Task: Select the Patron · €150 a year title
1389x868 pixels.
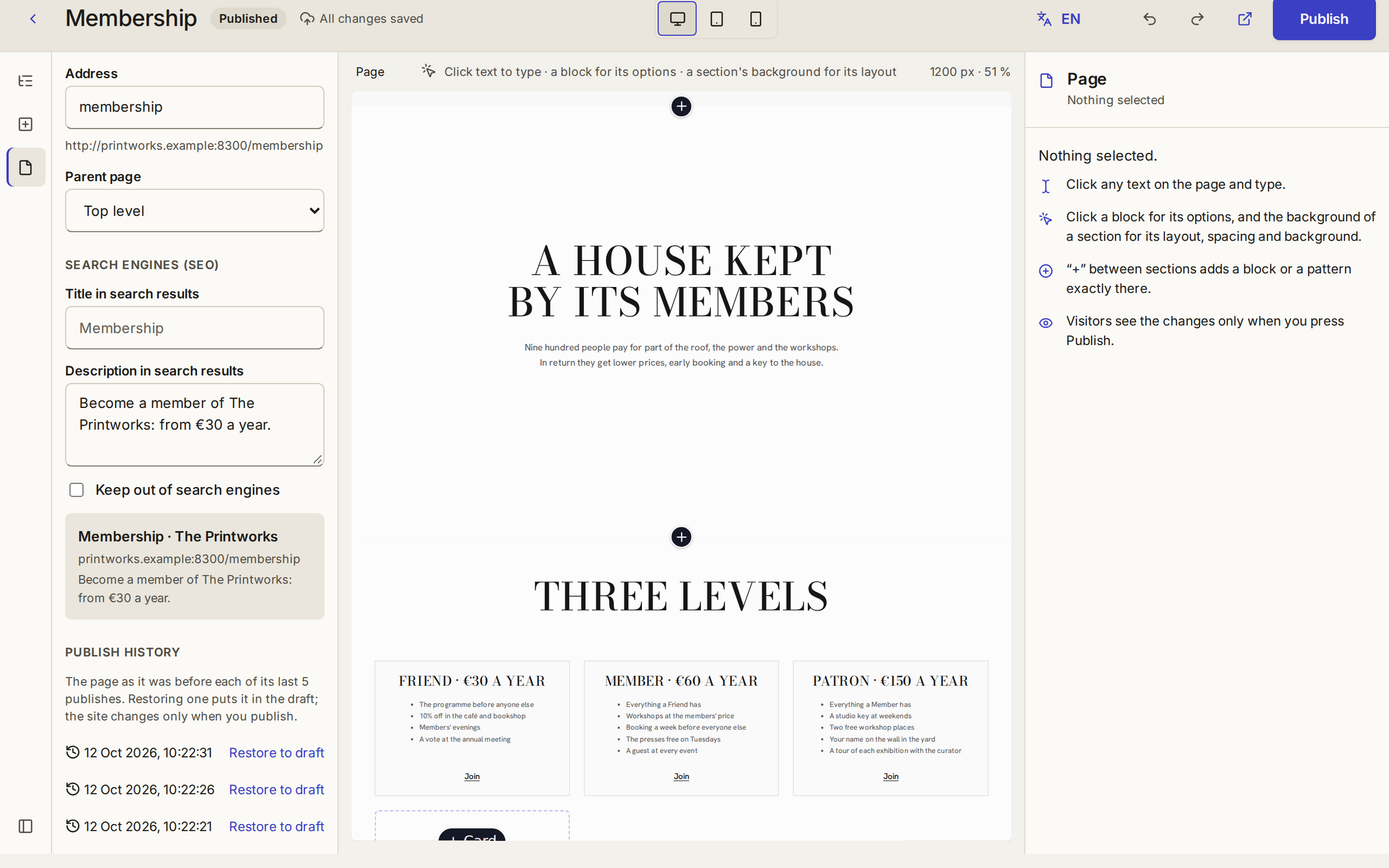Action: [891, 681]
